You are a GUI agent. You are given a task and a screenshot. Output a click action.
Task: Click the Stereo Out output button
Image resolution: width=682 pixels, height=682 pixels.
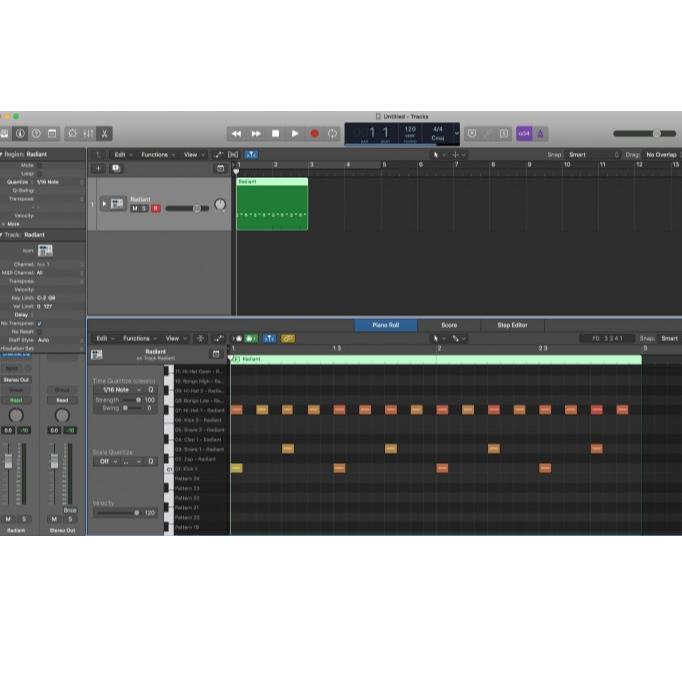point(16,380)
